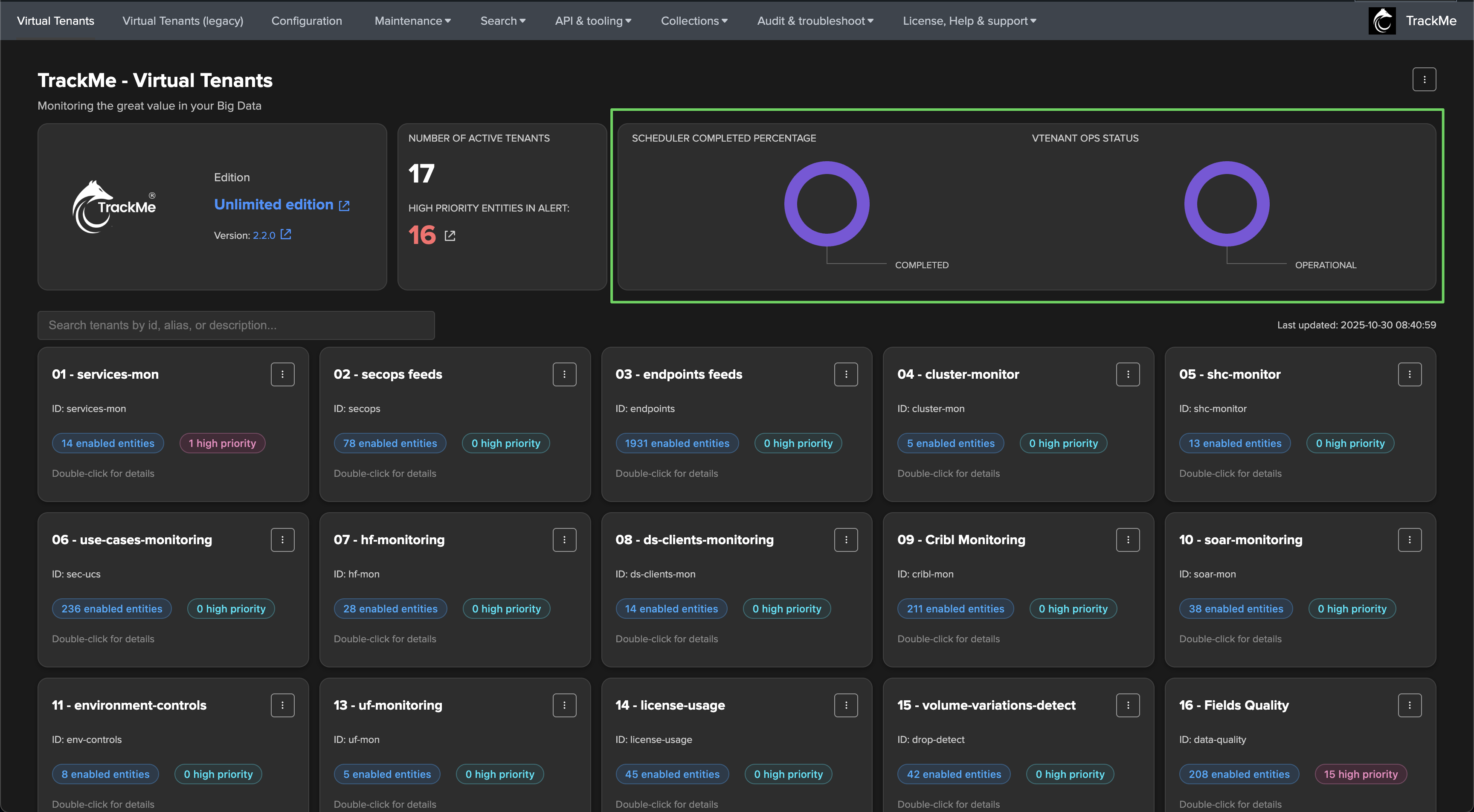Screen dimensions: 1474x812
Task: Open the Configuration menu item
Action: point(306,20)
